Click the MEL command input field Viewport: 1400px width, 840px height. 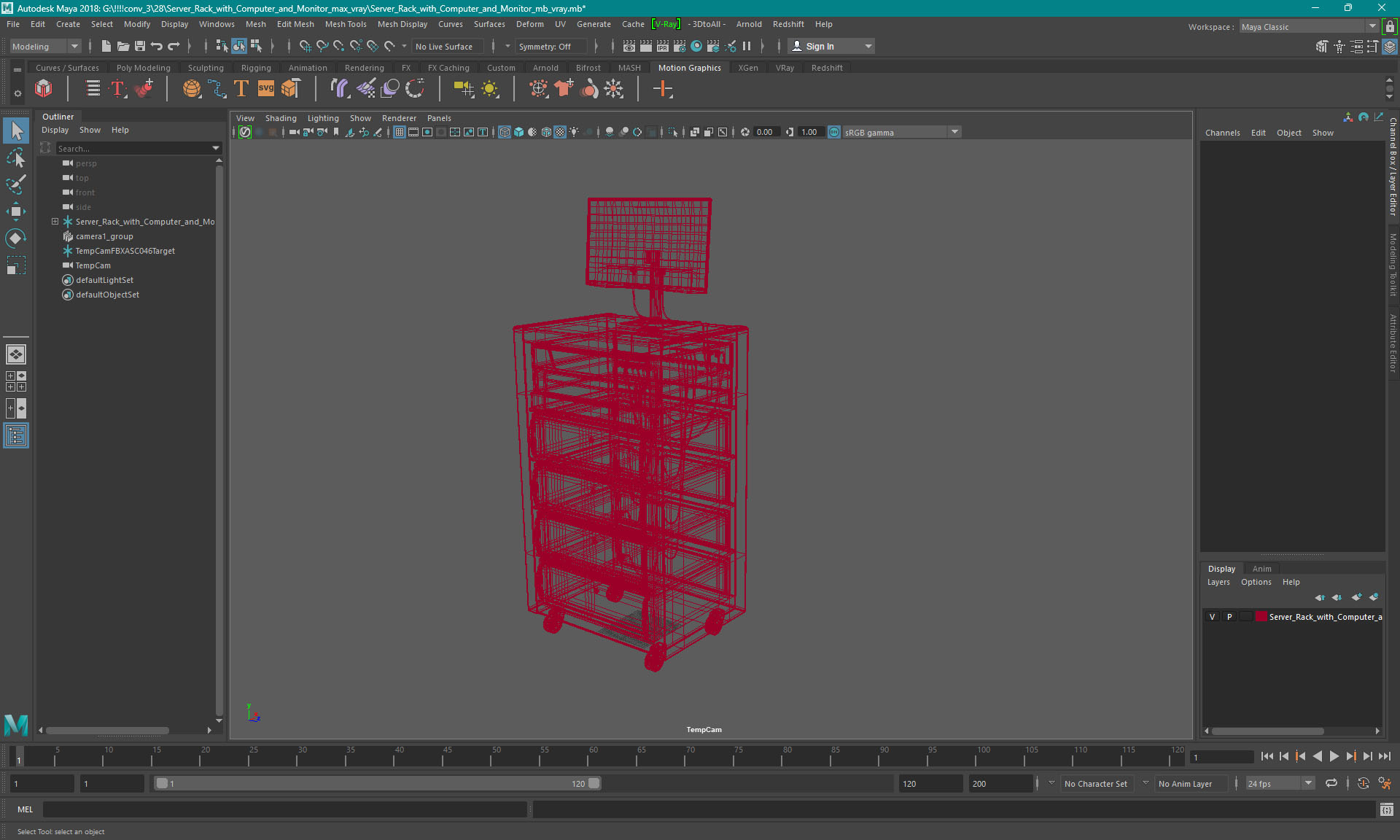[284, 809]
